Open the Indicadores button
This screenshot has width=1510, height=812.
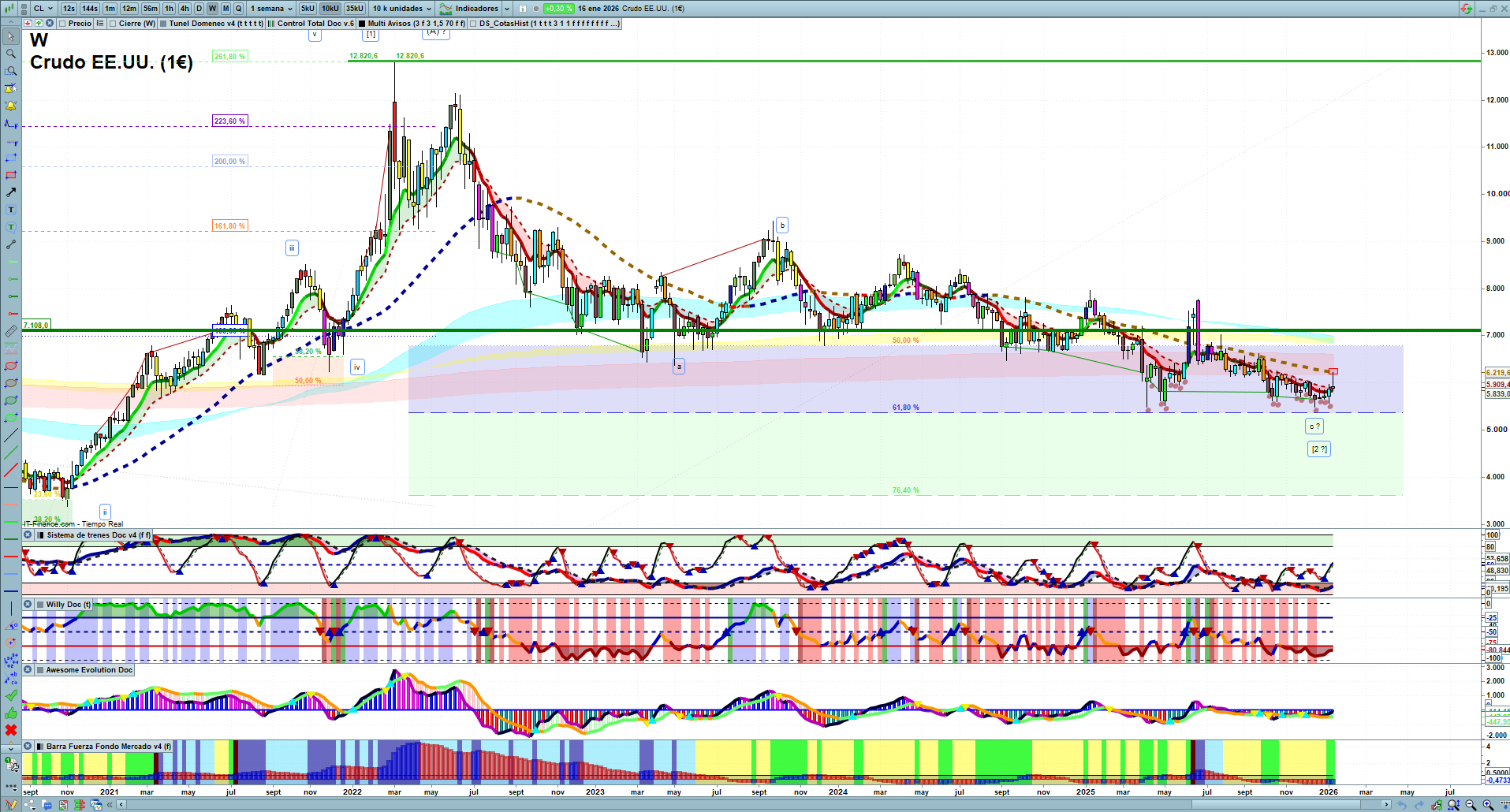(x=469, y=9)
